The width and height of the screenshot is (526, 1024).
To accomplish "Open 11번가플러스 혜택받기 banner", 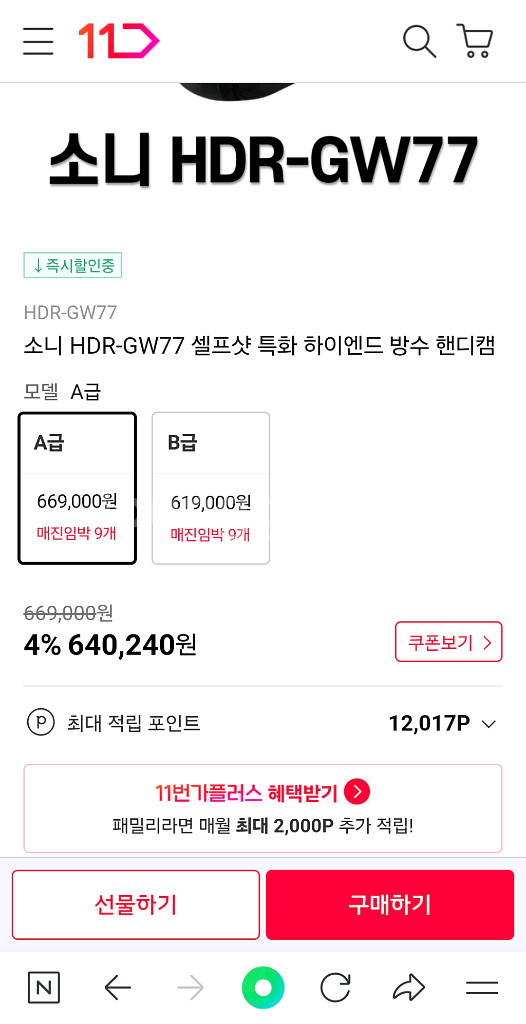I will tap(263, 808).
